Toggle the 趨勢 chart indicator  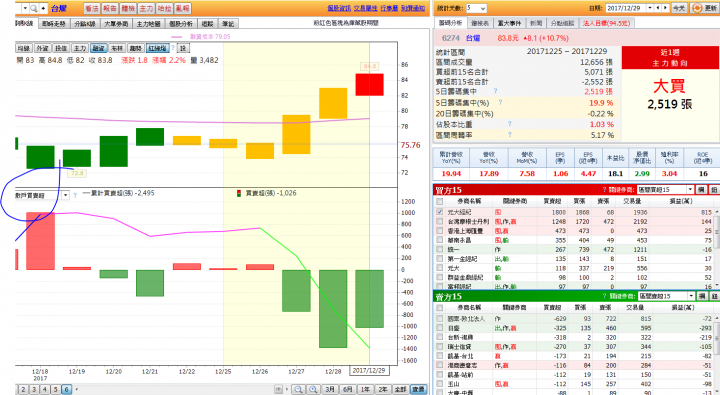coord(136,48)
